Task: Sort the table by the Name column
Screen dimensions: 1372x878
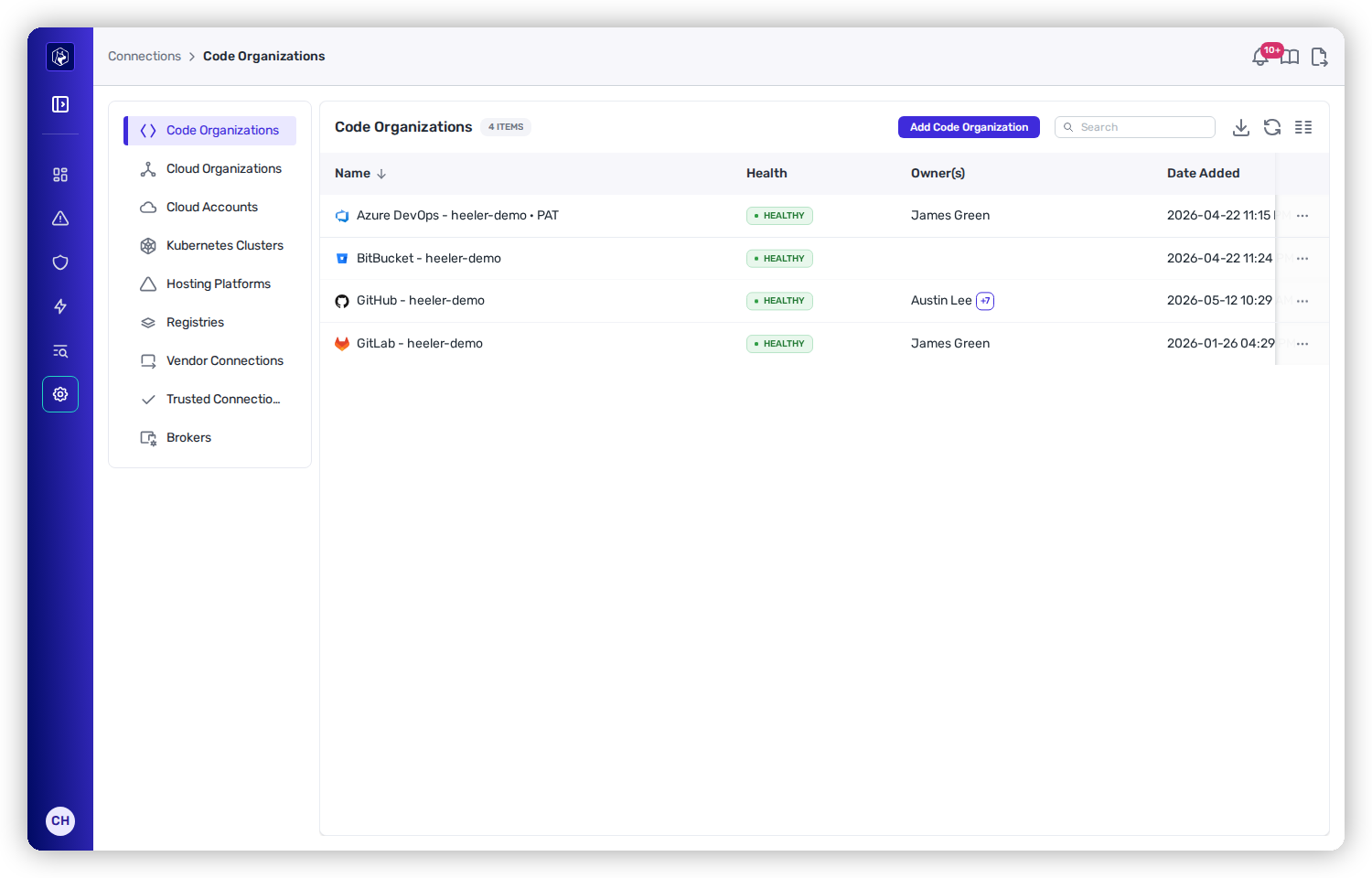Action: [x=360, y=173]
